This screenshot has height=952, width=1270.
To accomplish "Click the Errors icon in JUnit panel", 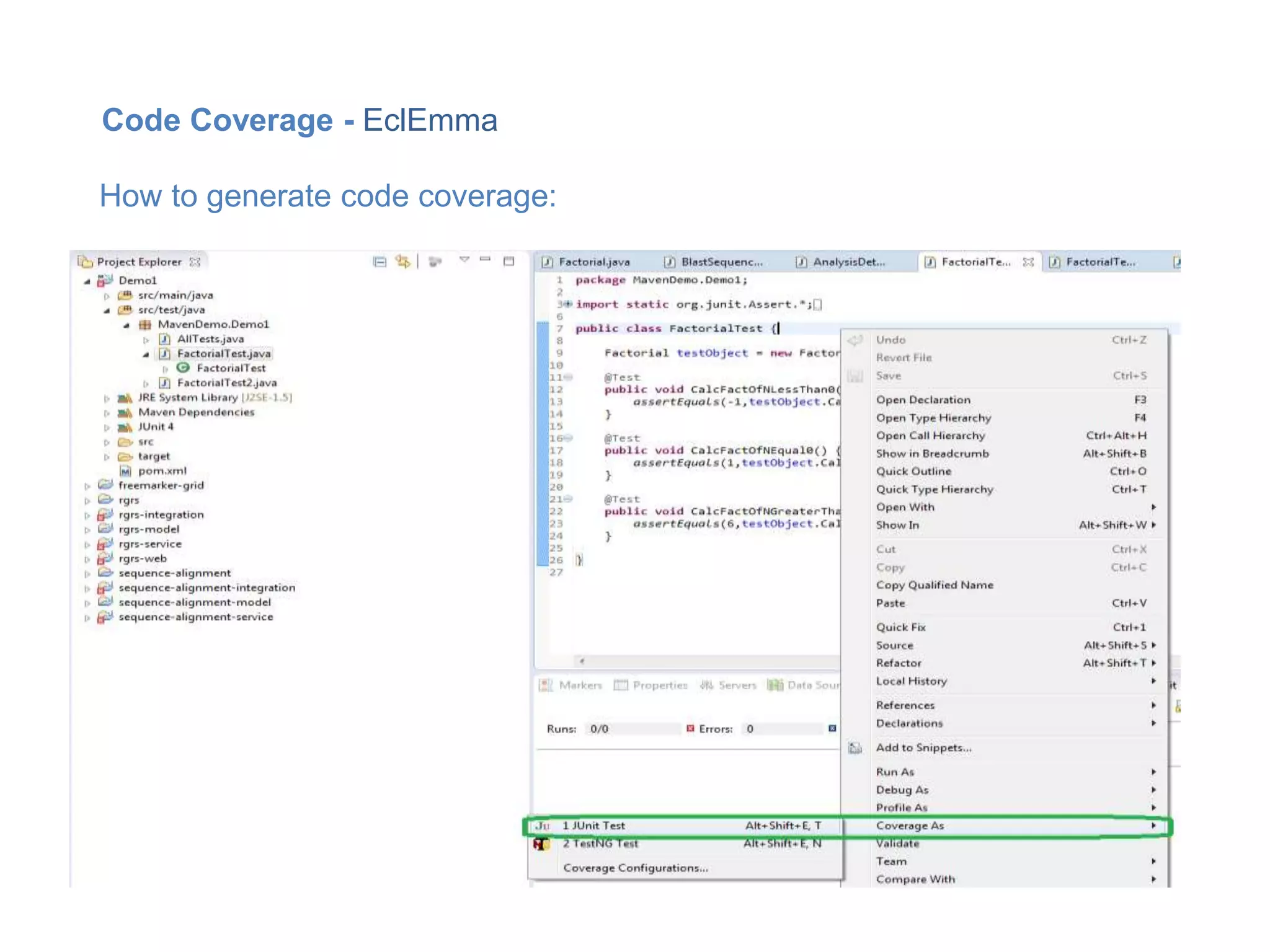I will pyautogui.click(x=690, y=729).
